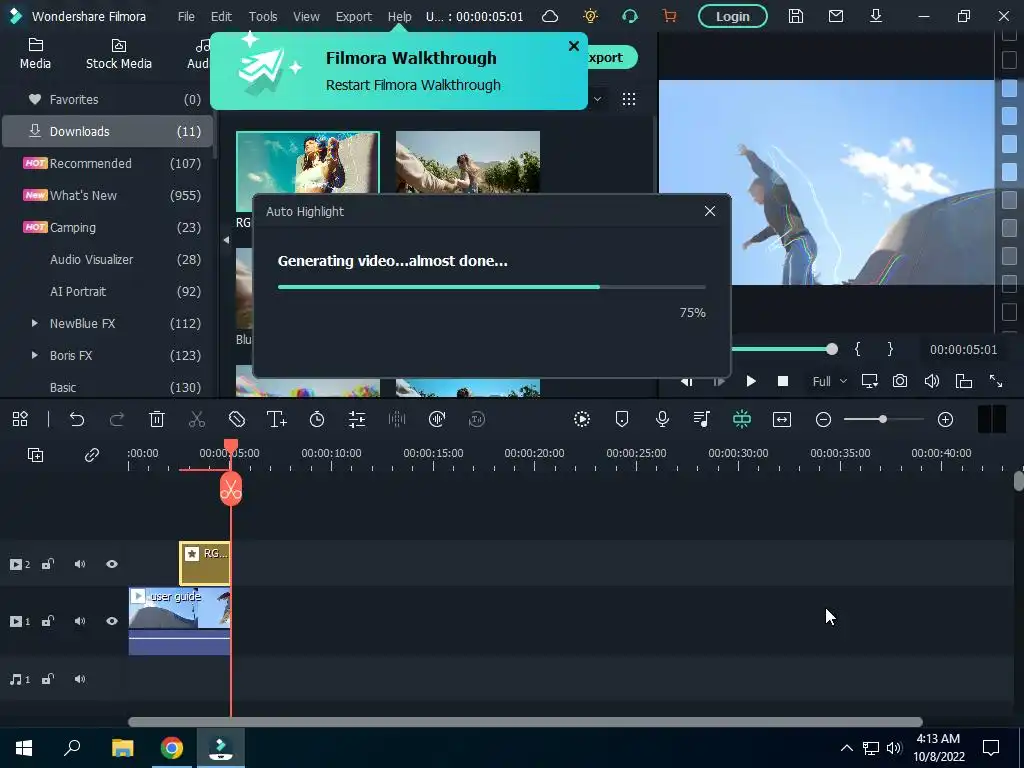Open the Tools menu
This screenshot has width=1024, height=768.
263,16
